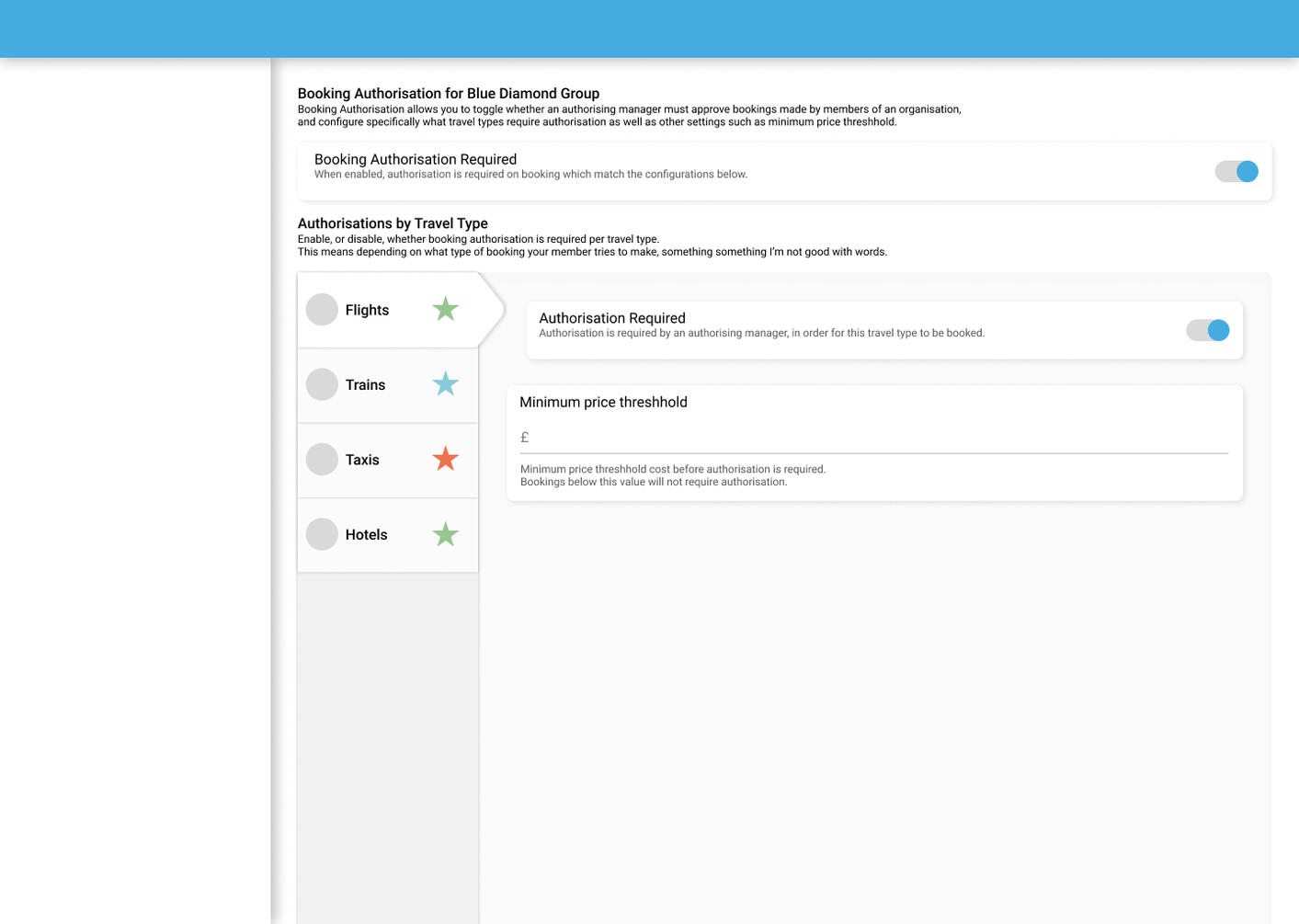Click the gray circle icon beside Flights

tap(322, 309)
